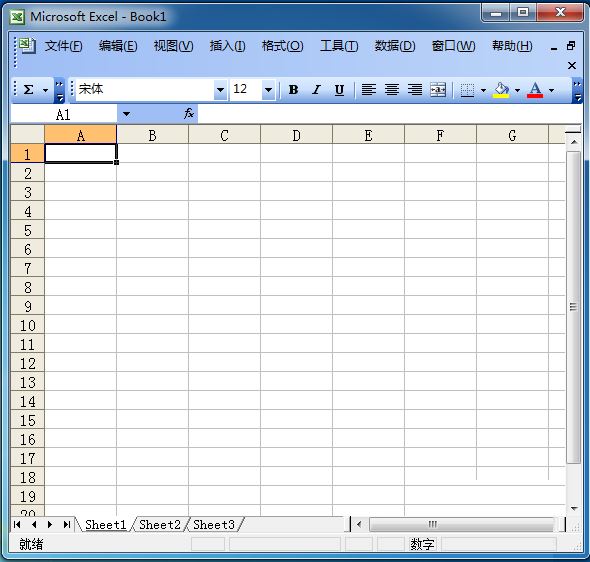Screen dimensions: 590x562
Task: Open the 工具(T) menu
Action: click(x=339, y=46)
